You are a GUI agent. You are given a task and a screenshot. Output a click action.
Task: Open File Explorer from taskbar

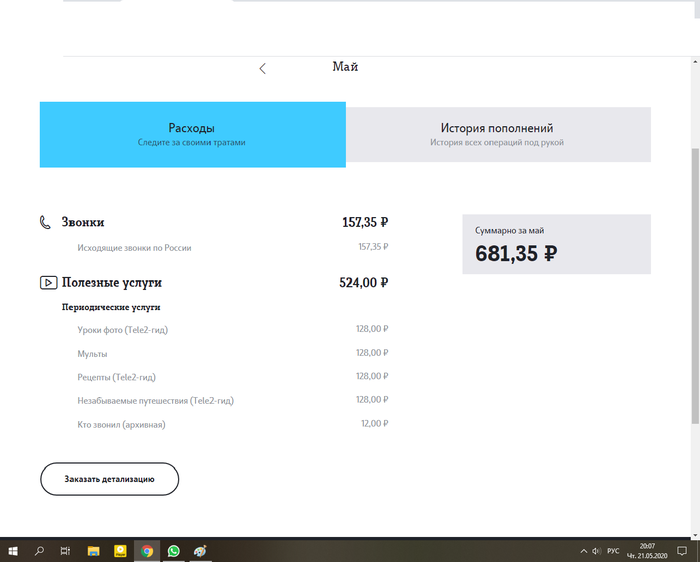93,551
